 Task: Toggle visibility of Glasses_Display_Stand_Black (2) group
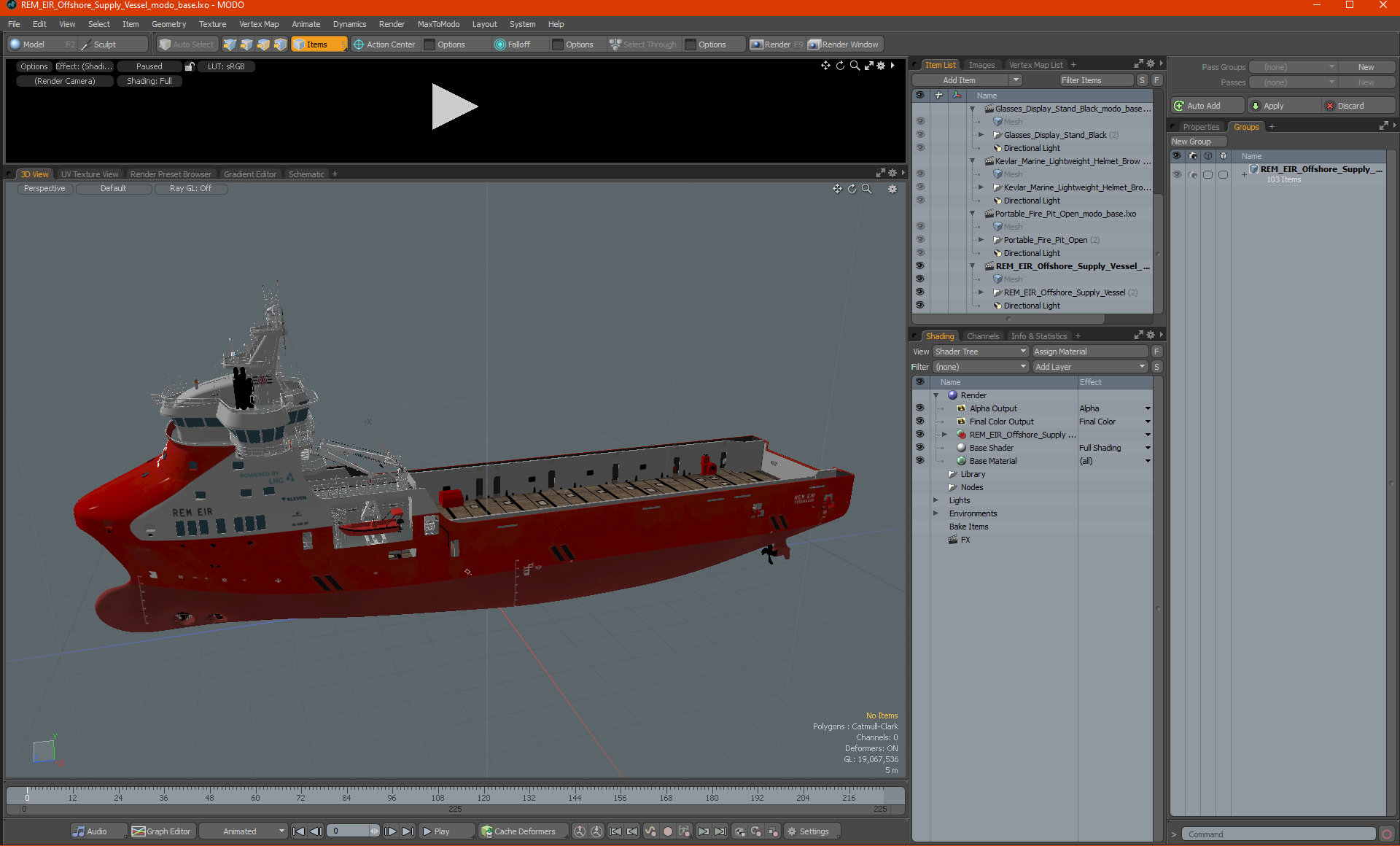tap(920, 135)
